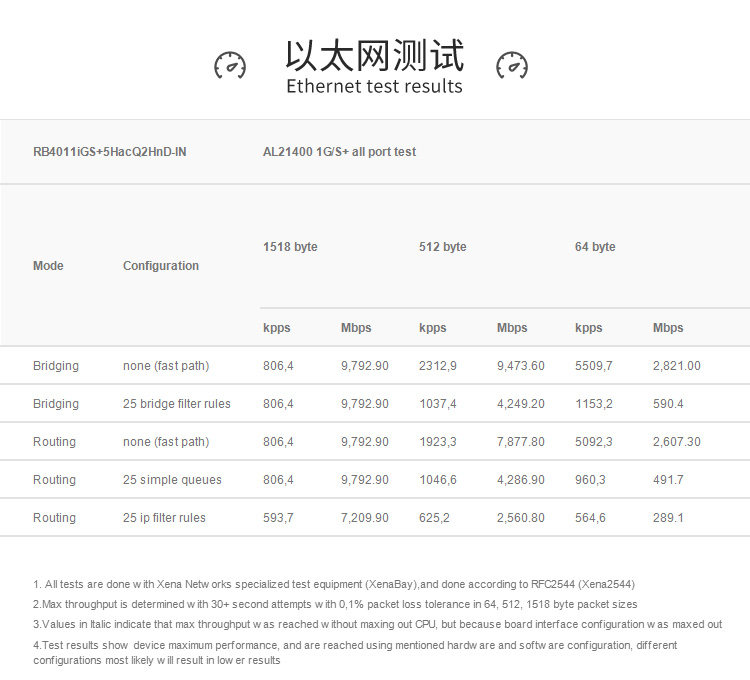Click footnote 2 about max throughput attempts
Image resolution: width=750 pixels, height=680 pixels.
(x=335, y=604)
